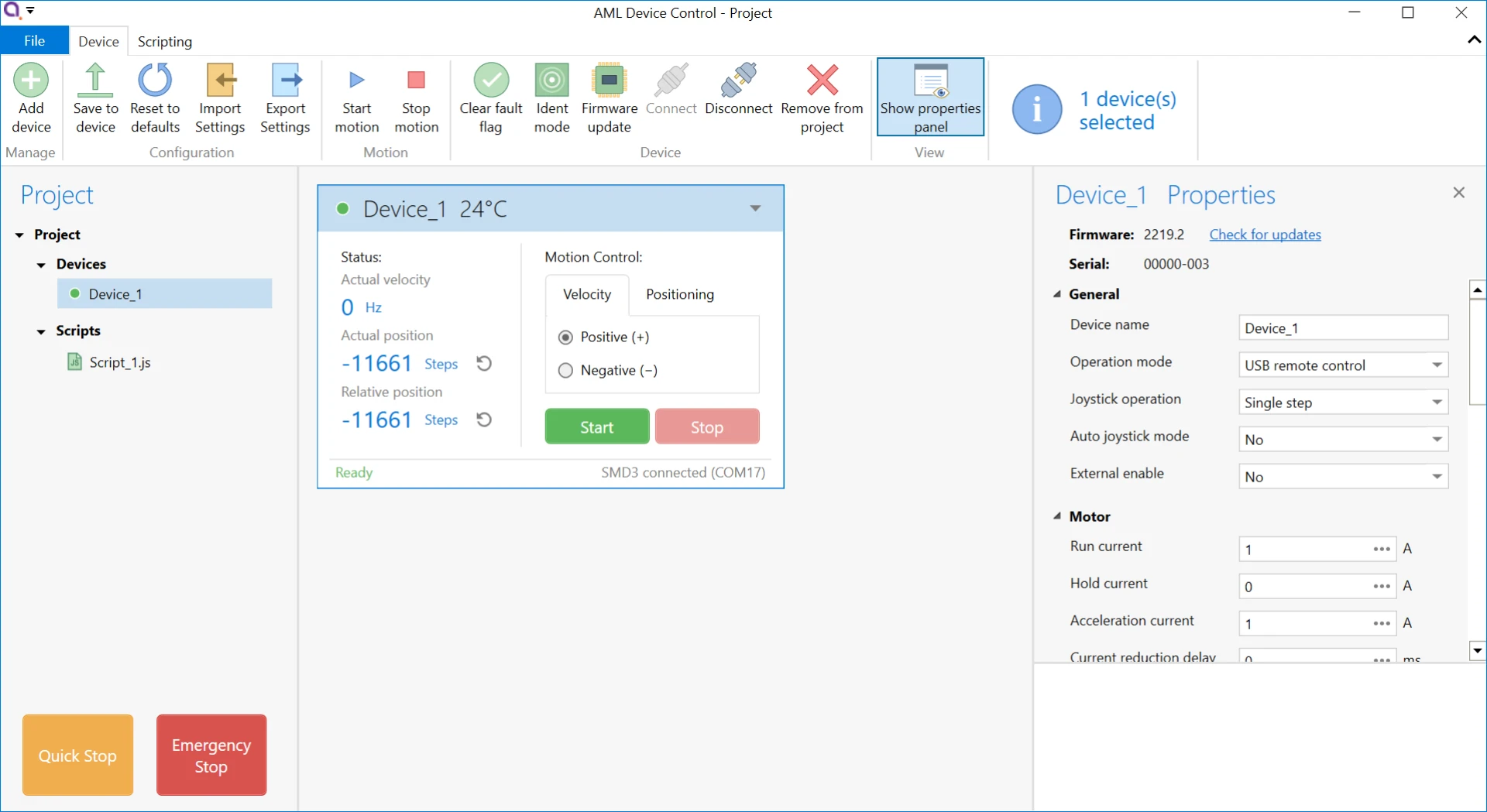Image resolution: width=1487 pixels, height=812 pixels.
Task: Switch to the Positioning tab
Action: click(x=680, y=294)
